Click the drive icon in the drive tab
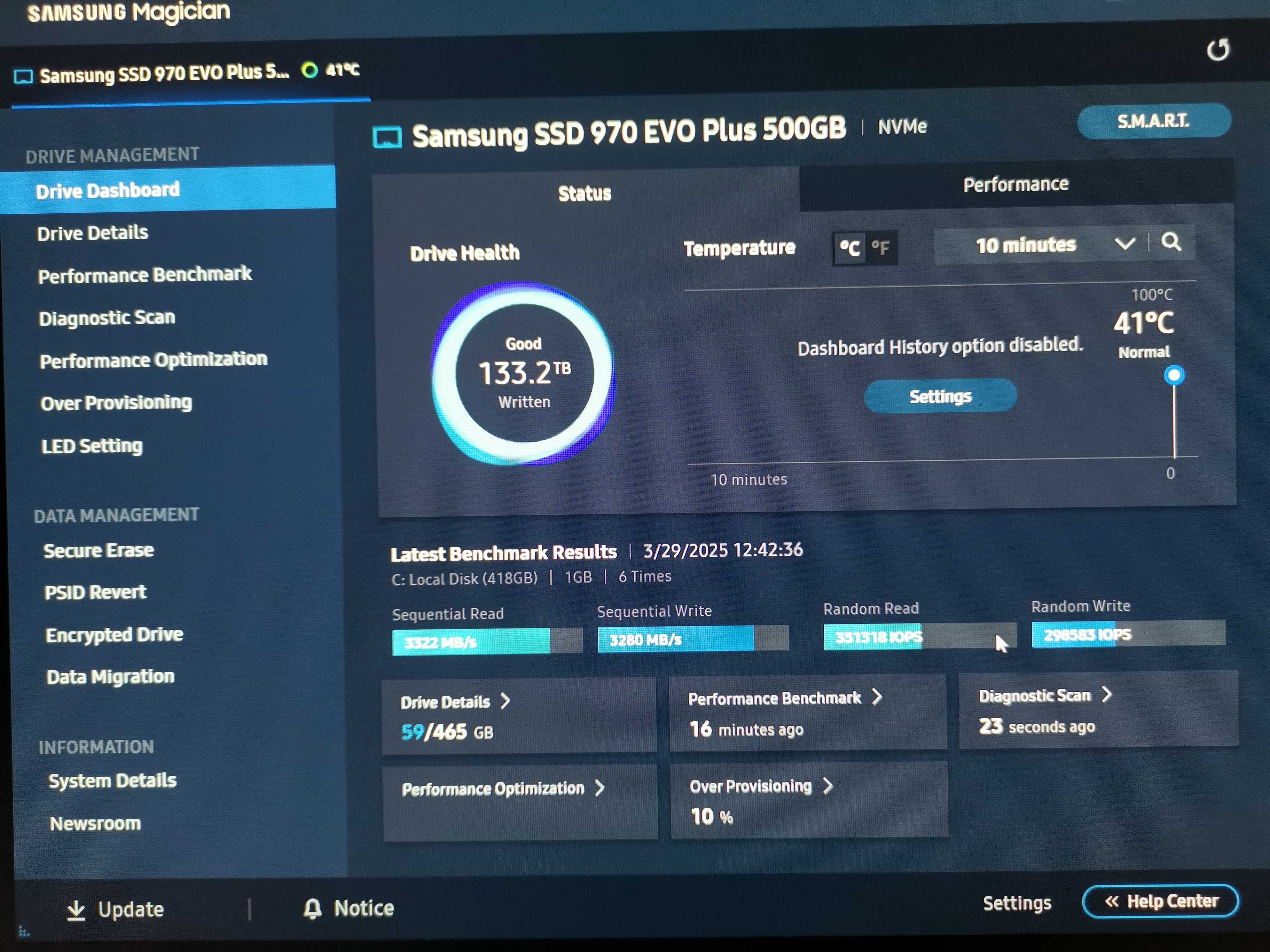Screen dimensions: 1270x952 [x=24, y=77]
